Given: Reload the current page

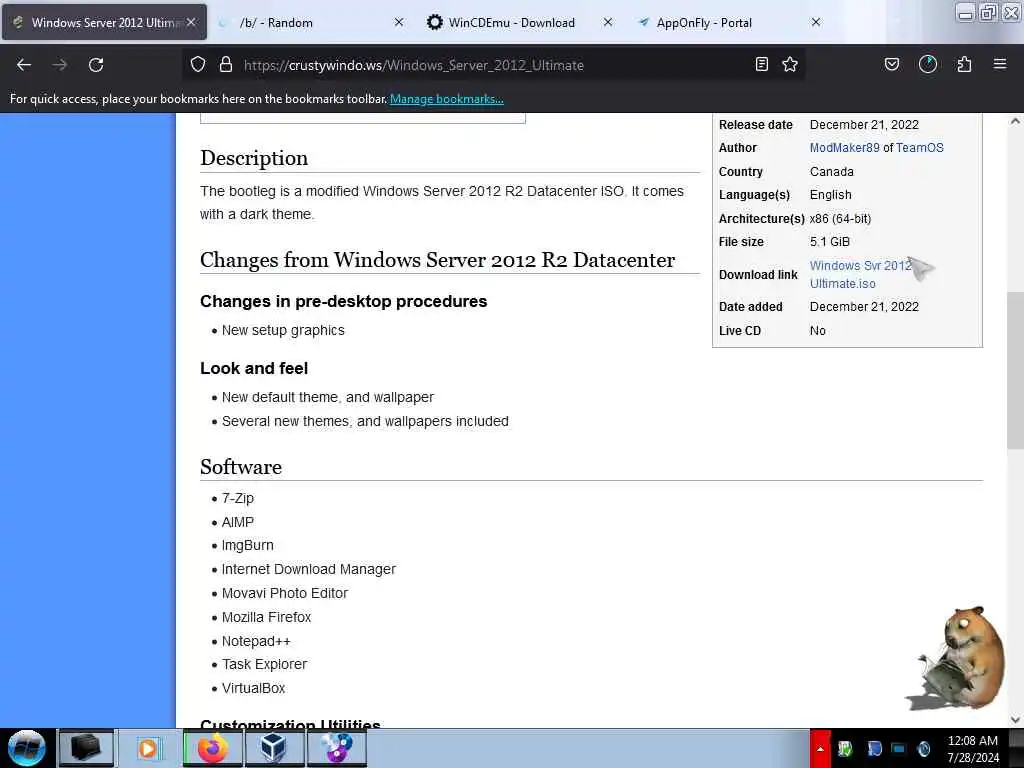Looking at the screenshot, I should click(x=96, y=65).
